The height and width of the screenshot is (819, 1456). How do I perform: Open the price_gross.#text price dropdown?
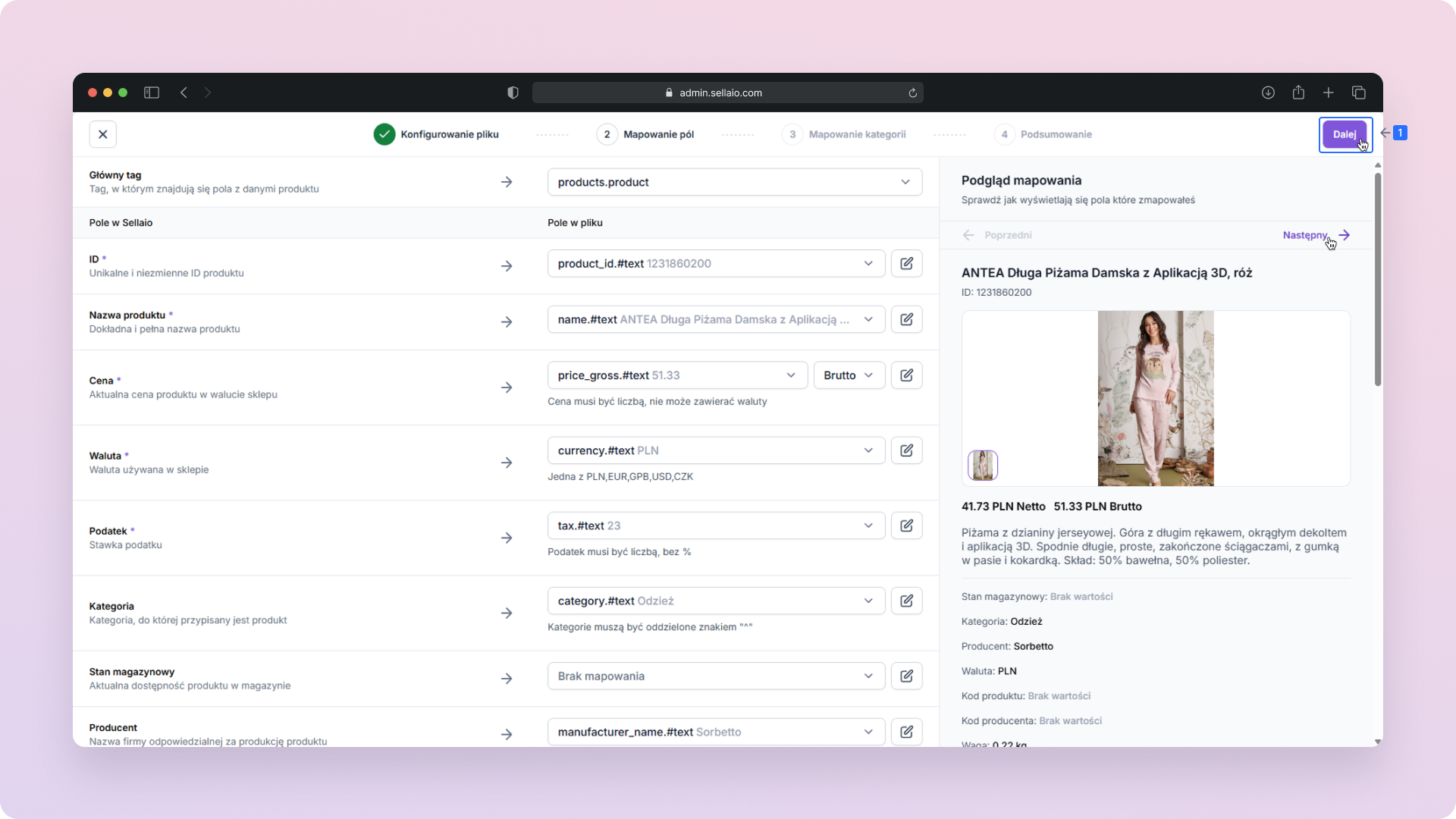click(x=677, y=375)
